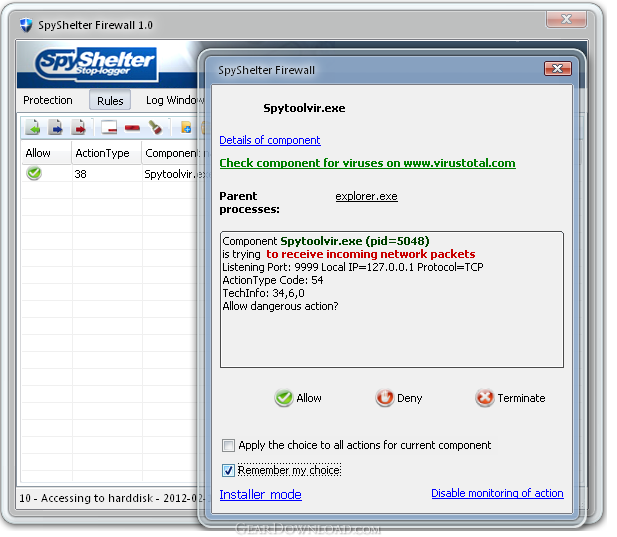This screenshot has width=617, height=537.
Task: Select the Rules tab
Action: [x=110, y=101]
